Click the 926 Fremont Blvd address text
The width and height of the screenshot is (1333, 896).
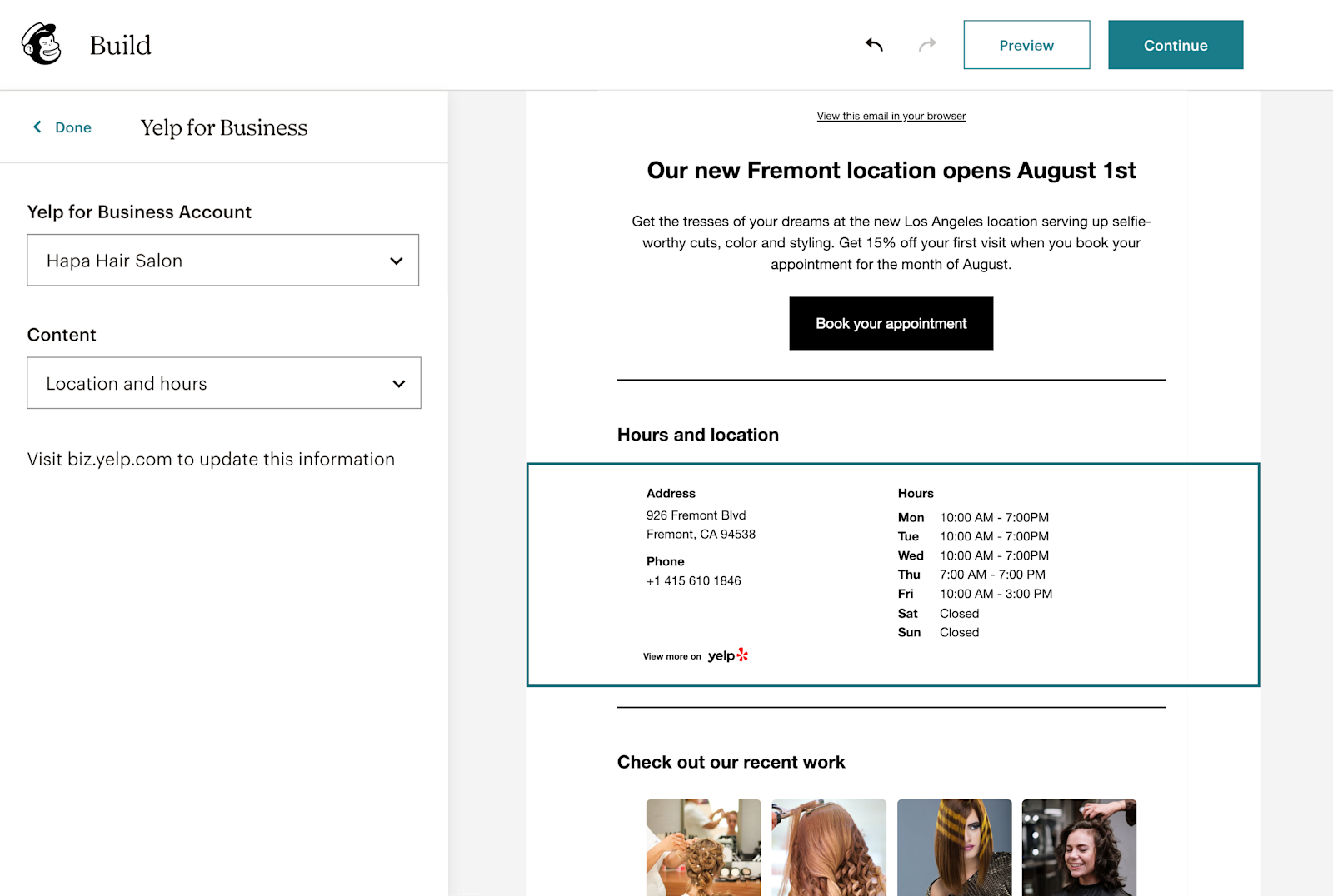tap(696, 515)
